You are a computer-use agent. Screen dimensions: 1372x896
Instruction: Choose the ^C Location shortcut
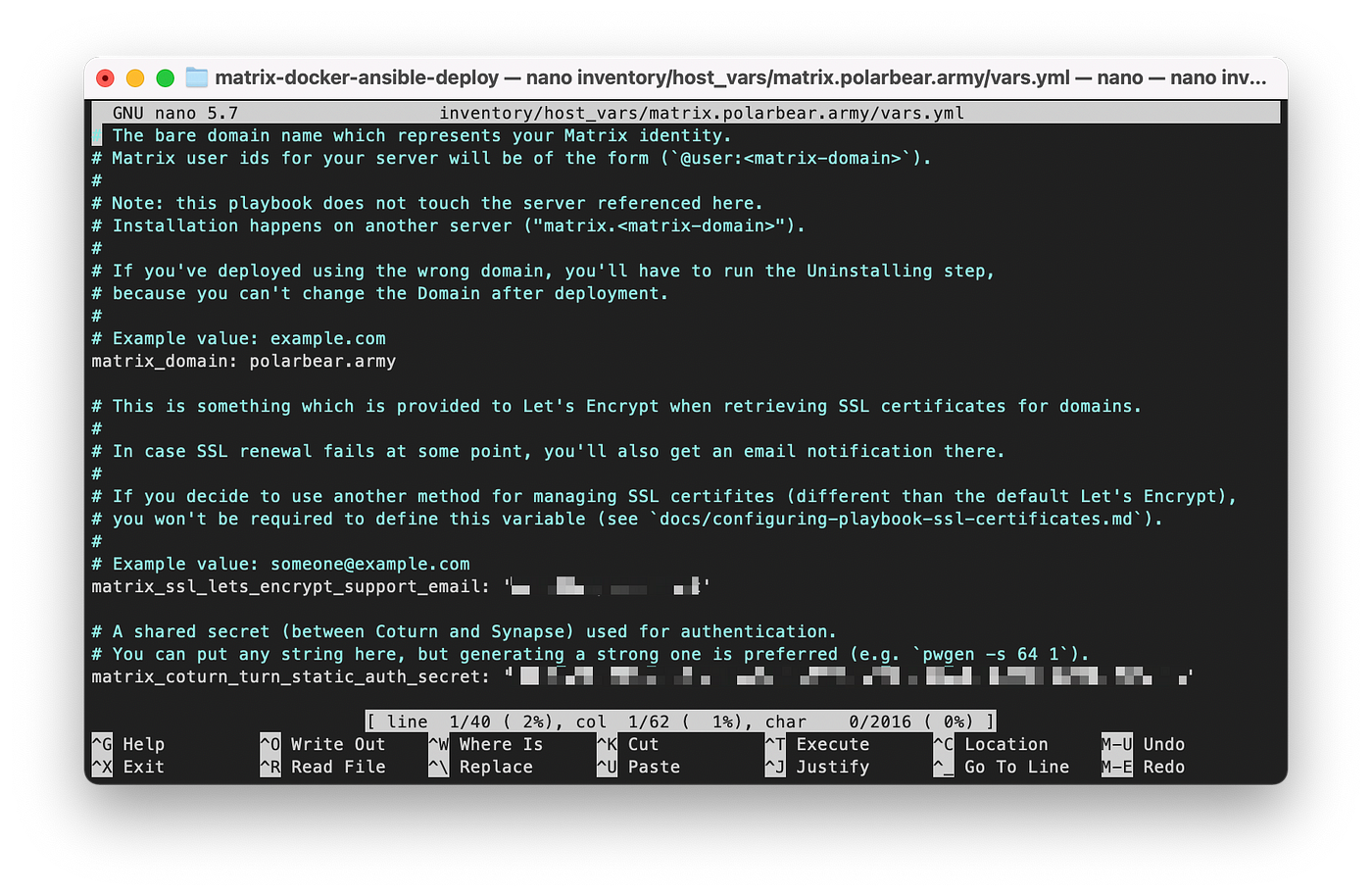pyautogui.click(x=991, y=744)
